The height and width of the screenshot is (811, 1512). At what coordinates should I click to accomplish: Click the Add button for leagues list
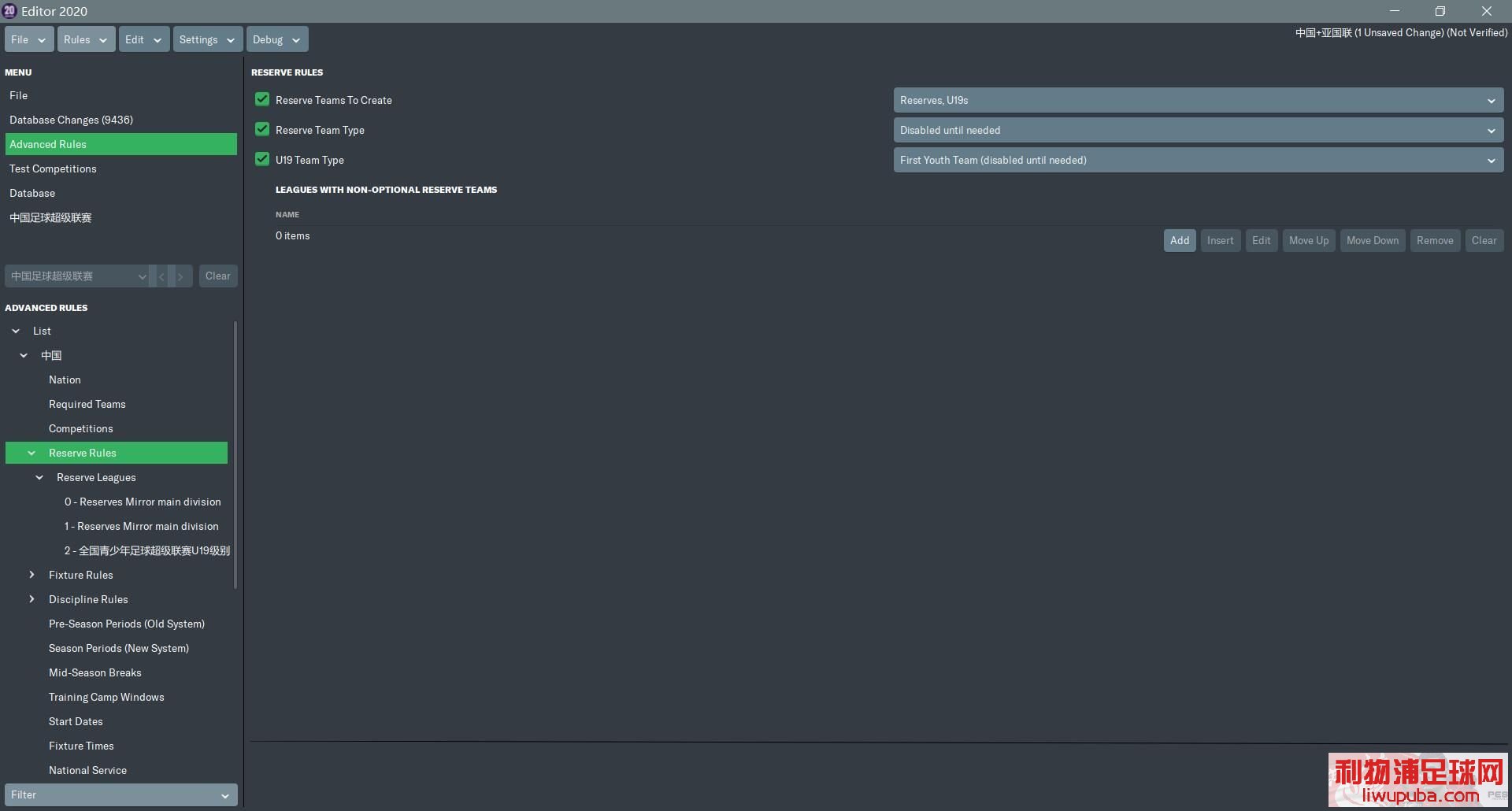pyautogui.click(x=1179, y=241)
